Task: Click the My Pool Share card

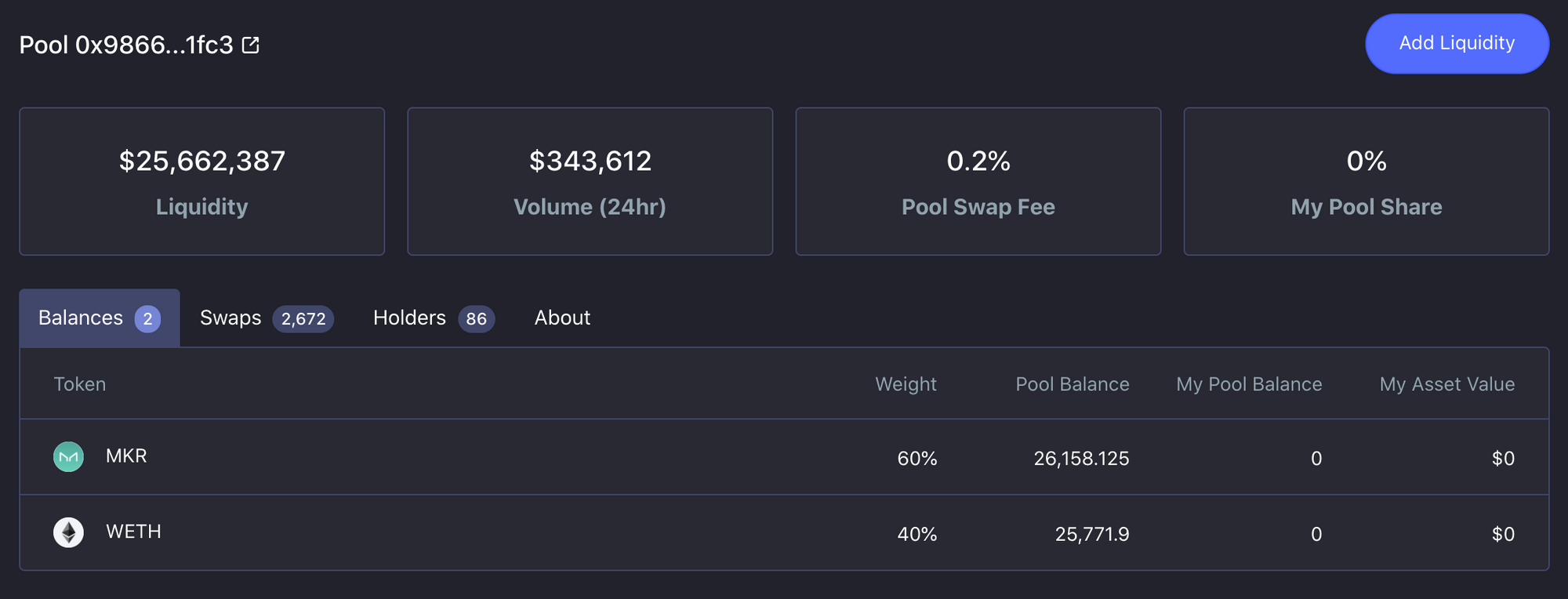Action: tap(1367, 181)
